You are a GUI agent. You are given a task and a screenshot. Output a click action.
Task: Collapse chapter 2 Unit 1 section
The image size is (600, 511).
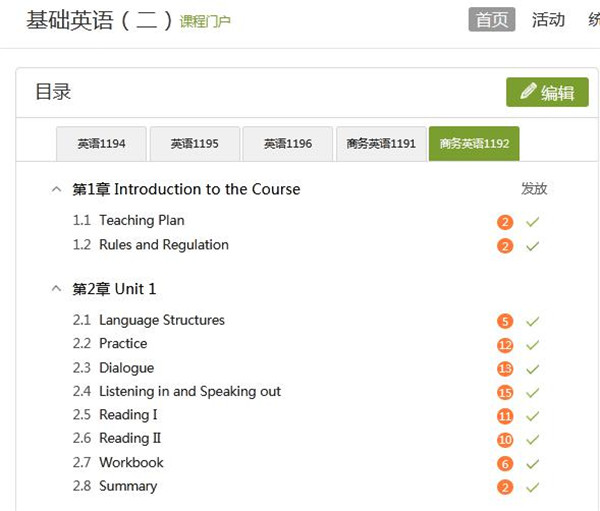click(x=56, y=289)
